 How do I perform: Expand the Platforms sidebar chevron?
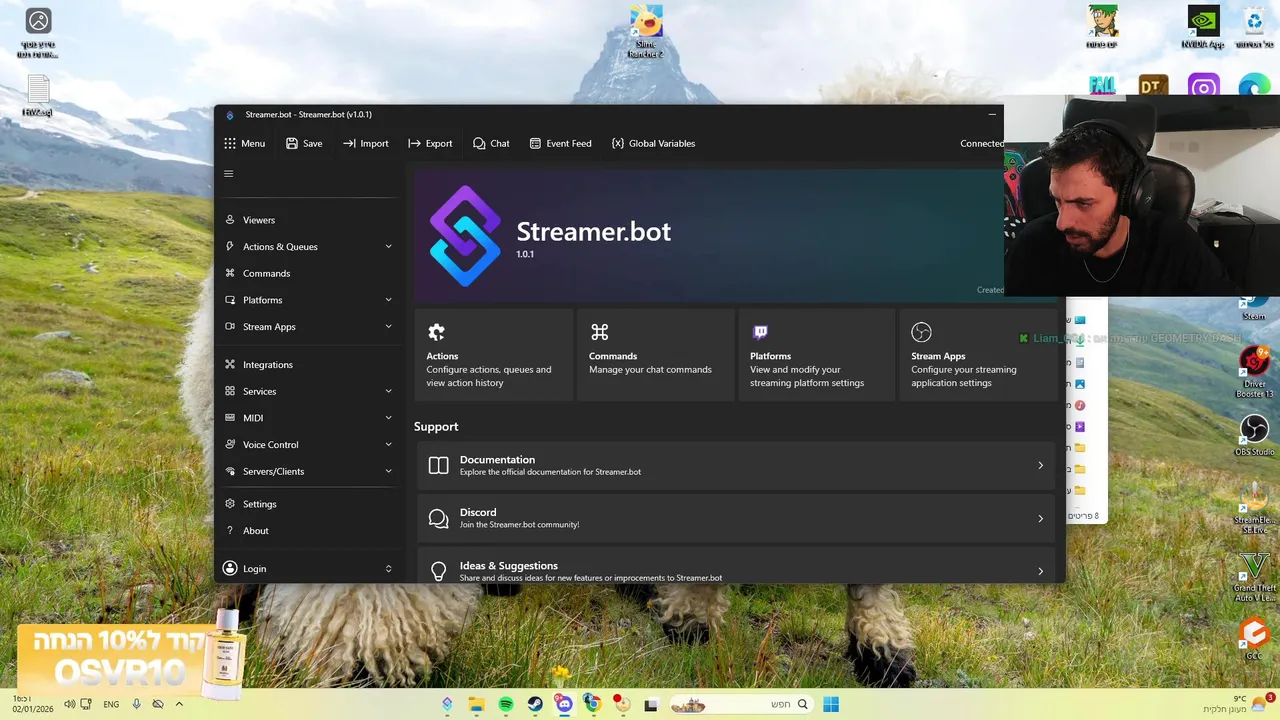pos(389,300)
